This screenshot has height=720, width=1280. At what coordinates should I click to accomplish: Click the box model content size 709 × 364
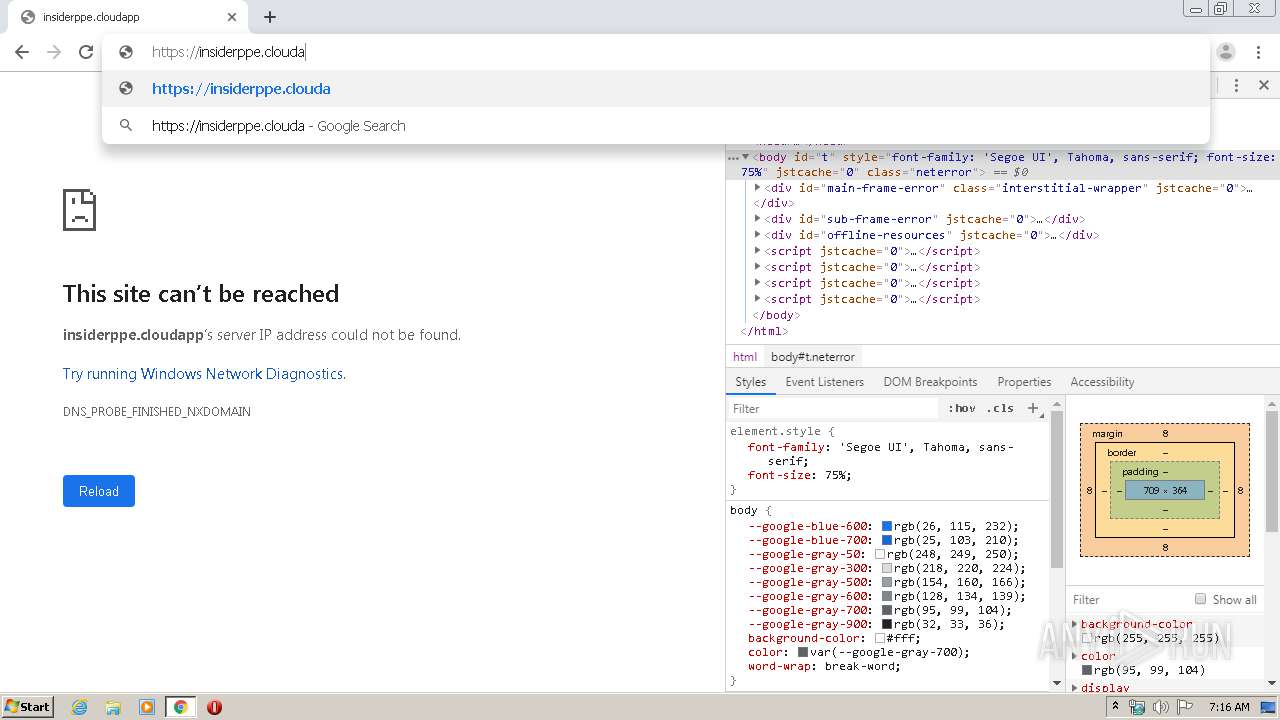(1165, 490)
